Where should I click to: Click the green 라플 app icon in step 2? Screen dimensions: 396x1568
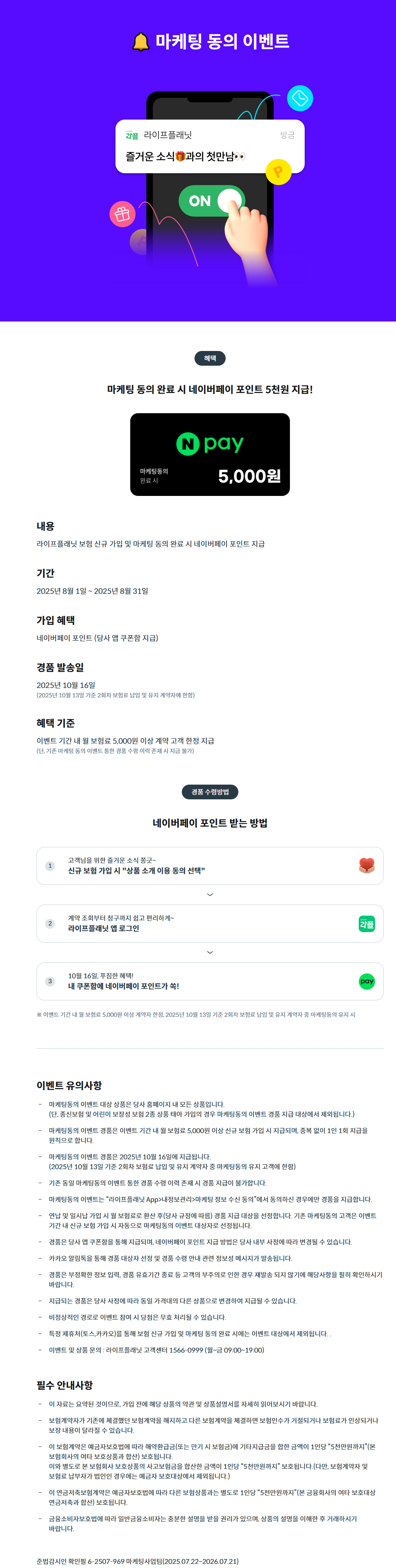367,923
